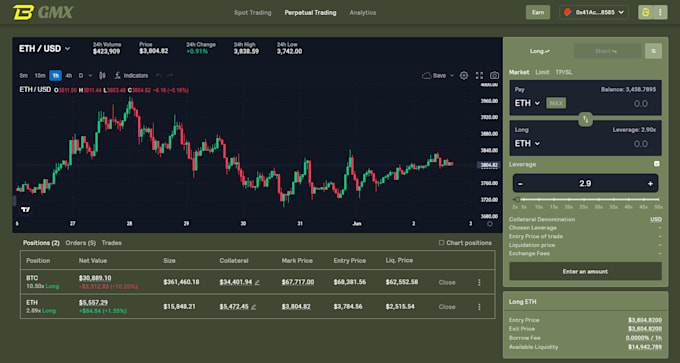
Task: Increase leverage with the plus button
Action: click(650, 184)
